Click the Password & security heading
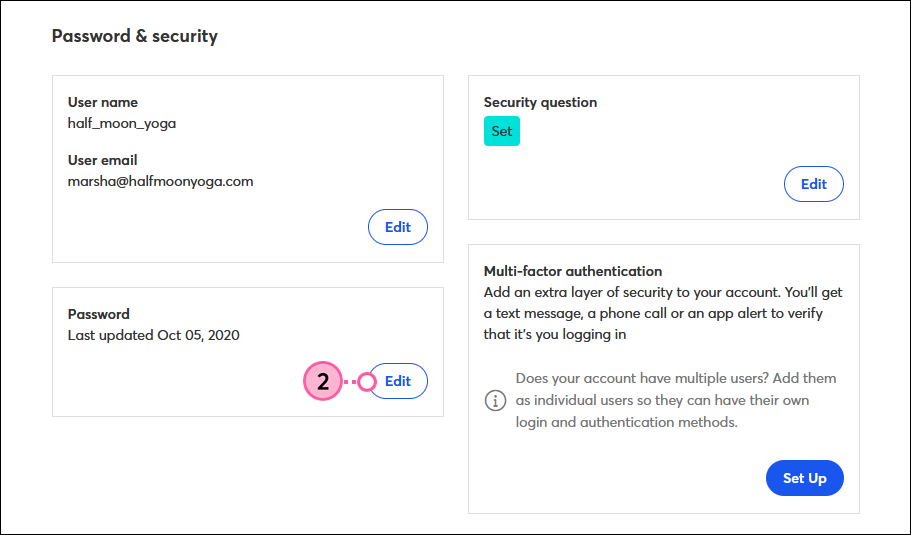Screen dimensions: 911x535 (135, 36)
